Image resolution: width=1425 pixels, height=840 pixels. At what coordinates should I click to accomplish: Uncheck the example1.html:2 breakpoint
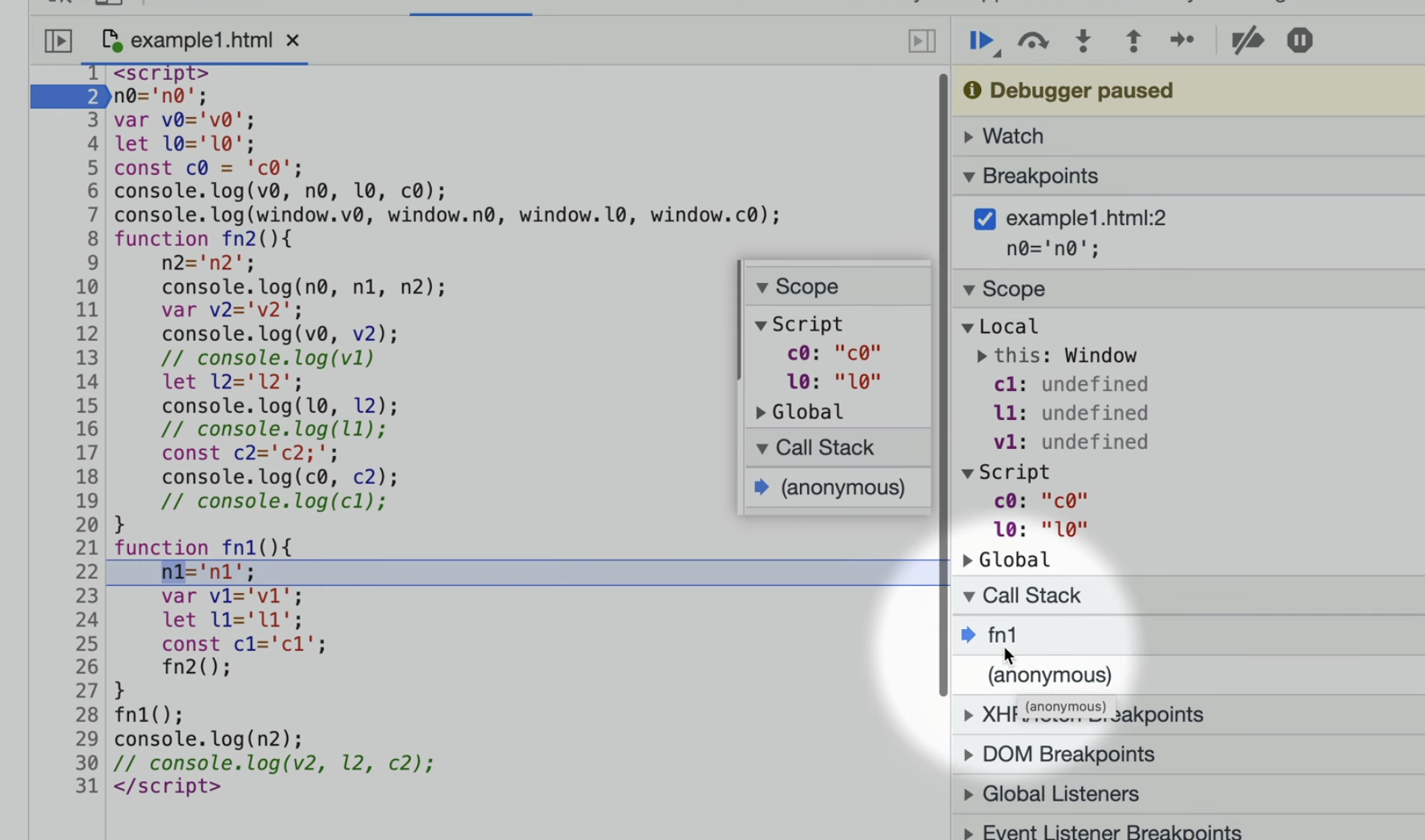click(x=984, y=219)
